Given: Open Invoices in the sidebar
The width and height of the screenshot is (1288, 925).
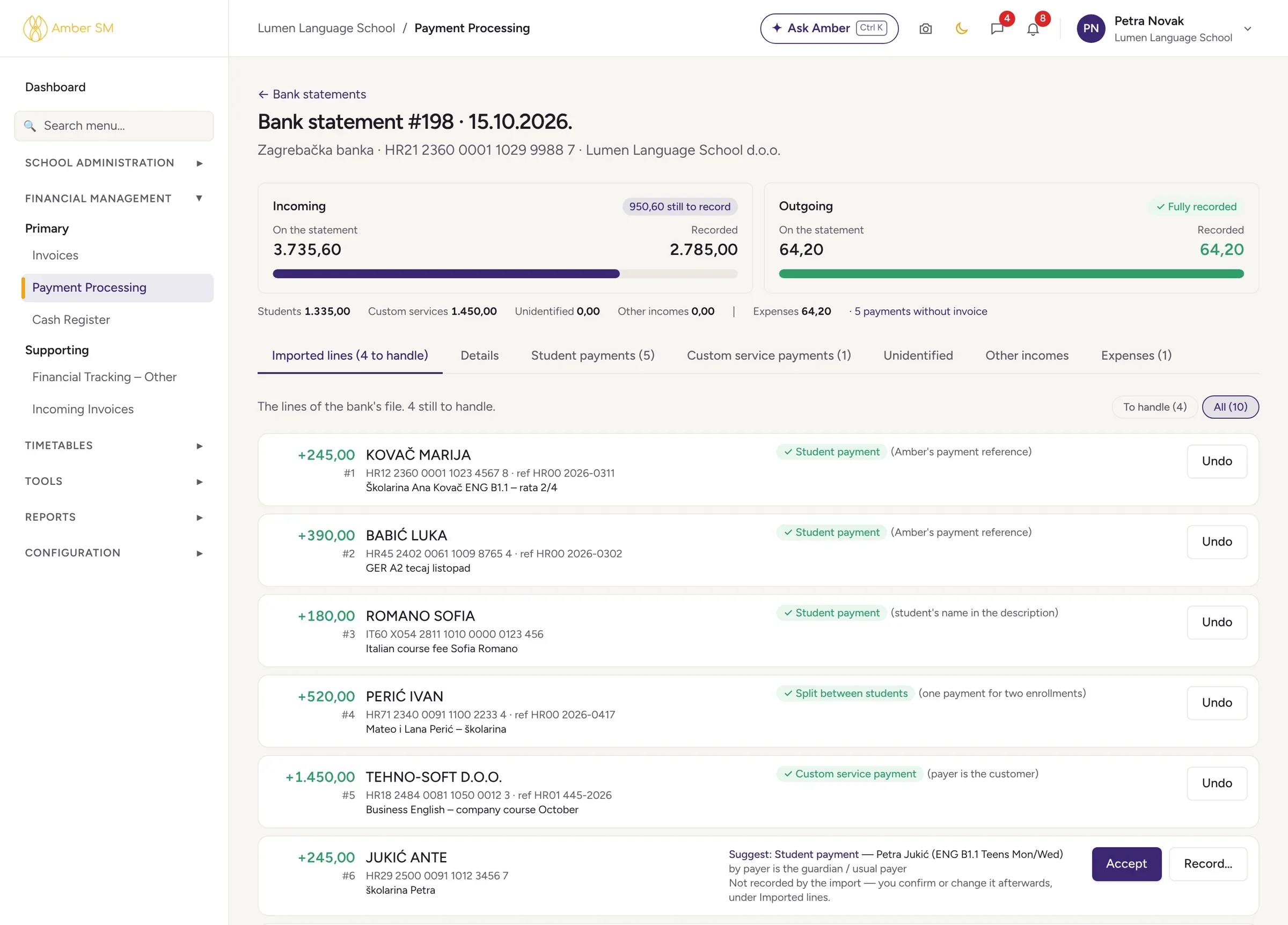Looking at the screenshot, I should (x=55, y=255).
